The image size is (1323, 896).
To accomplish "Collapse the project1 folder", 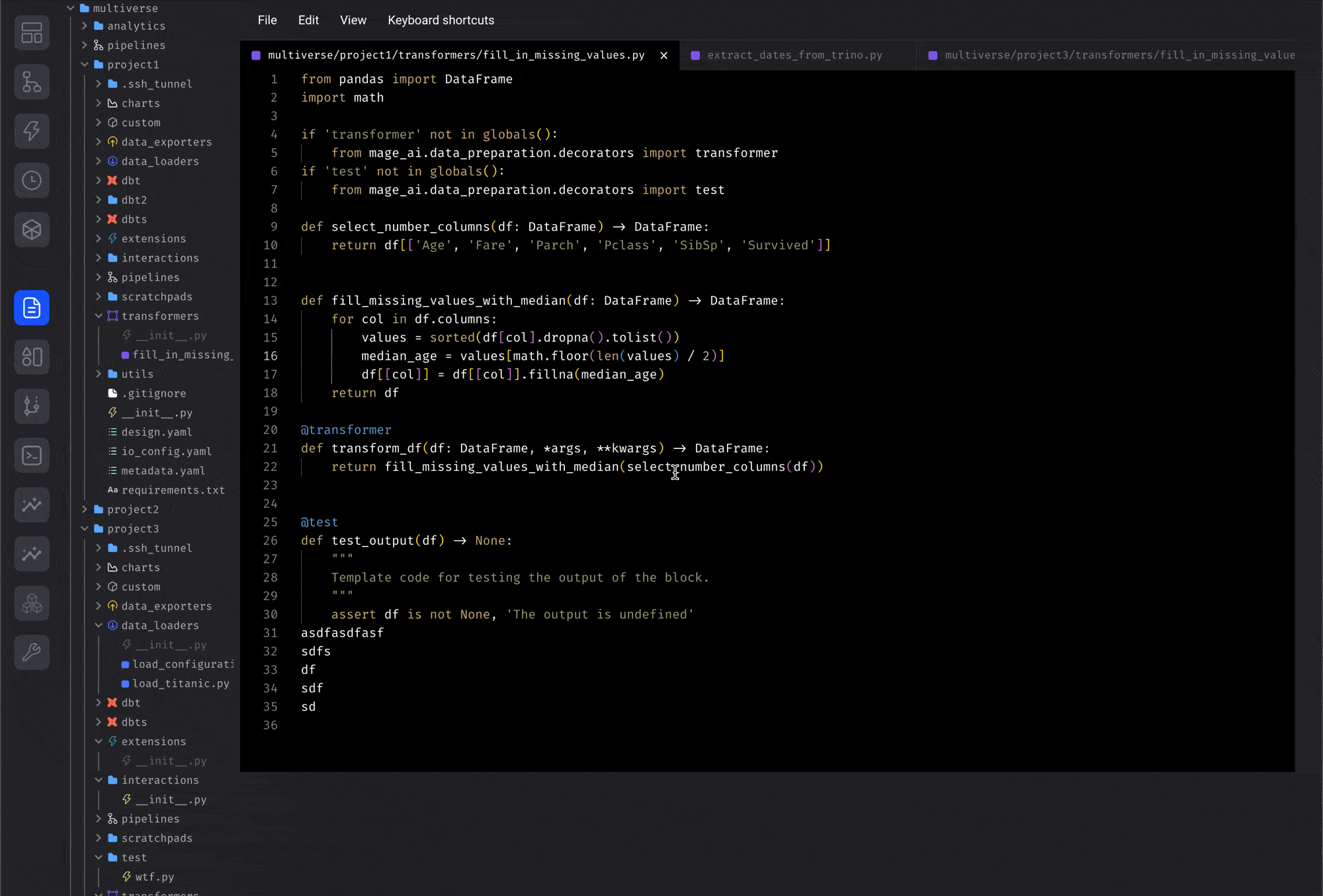I will tap(85, 64).
